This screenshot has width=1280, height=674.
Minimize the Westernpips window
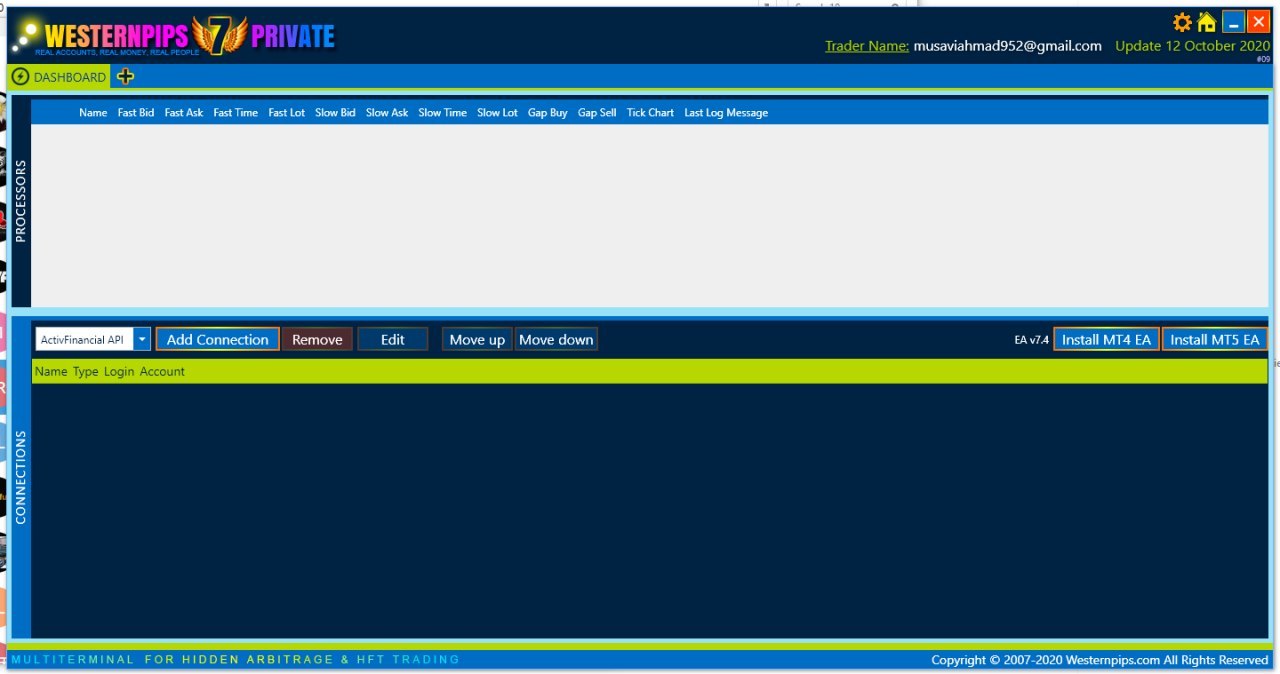[x=1233, y=22]
